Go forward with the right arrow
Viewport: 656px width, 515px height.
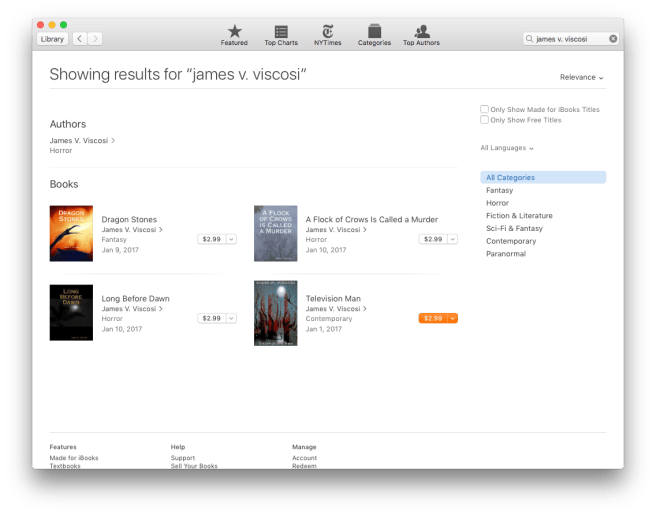95,39
